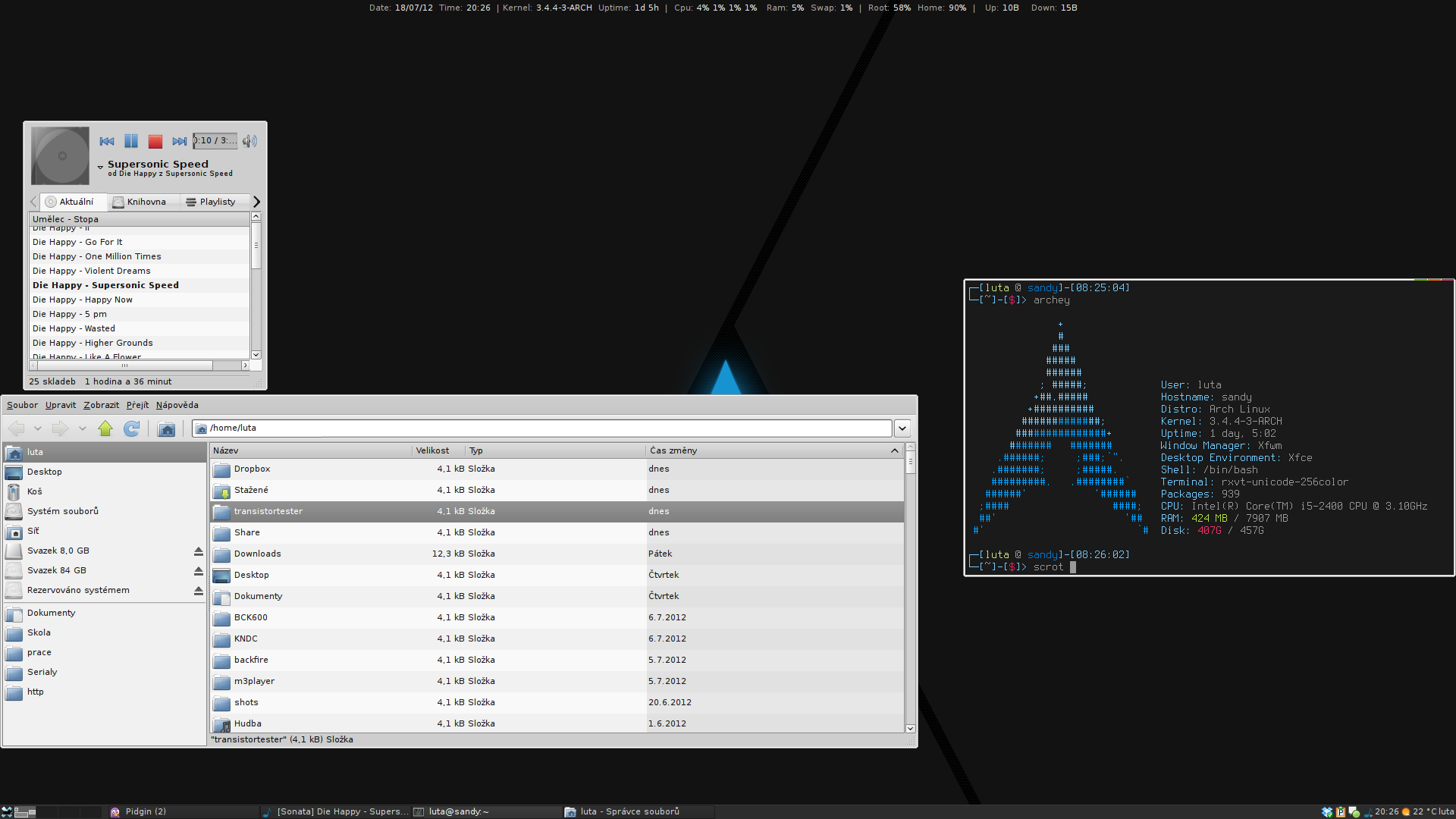Show more Sonata tabs with right arrow
The image size is (1456, 819).
click(x=256, y=202)
